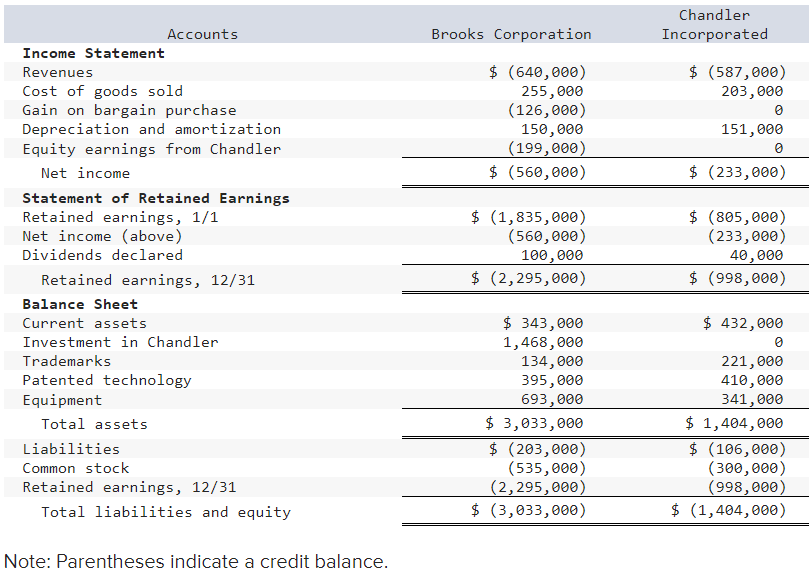Viewport: 812px width, 573px height.
Task: Click the Gain on bargain purchase label
Action: point(129,110)
